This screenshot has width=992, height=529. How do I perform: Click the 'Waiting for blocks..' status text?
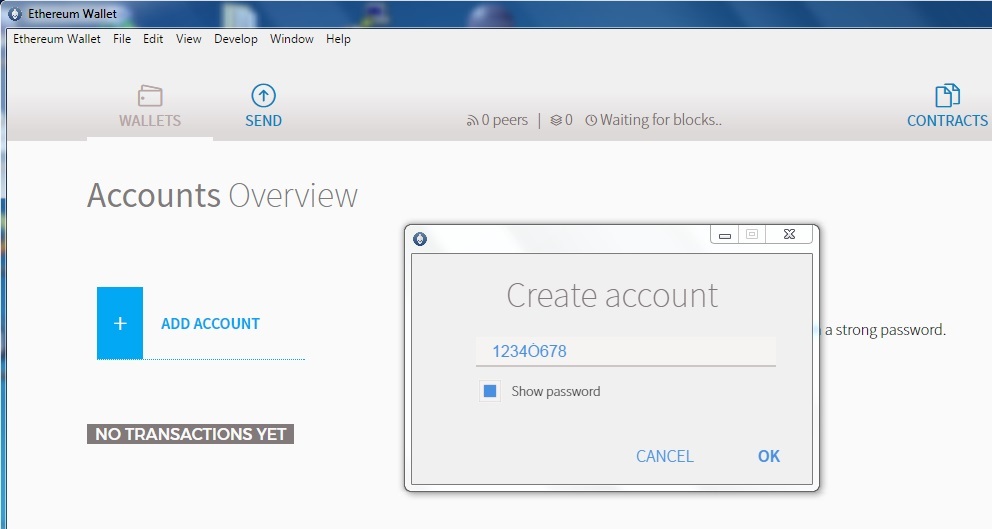click(660, 120)
